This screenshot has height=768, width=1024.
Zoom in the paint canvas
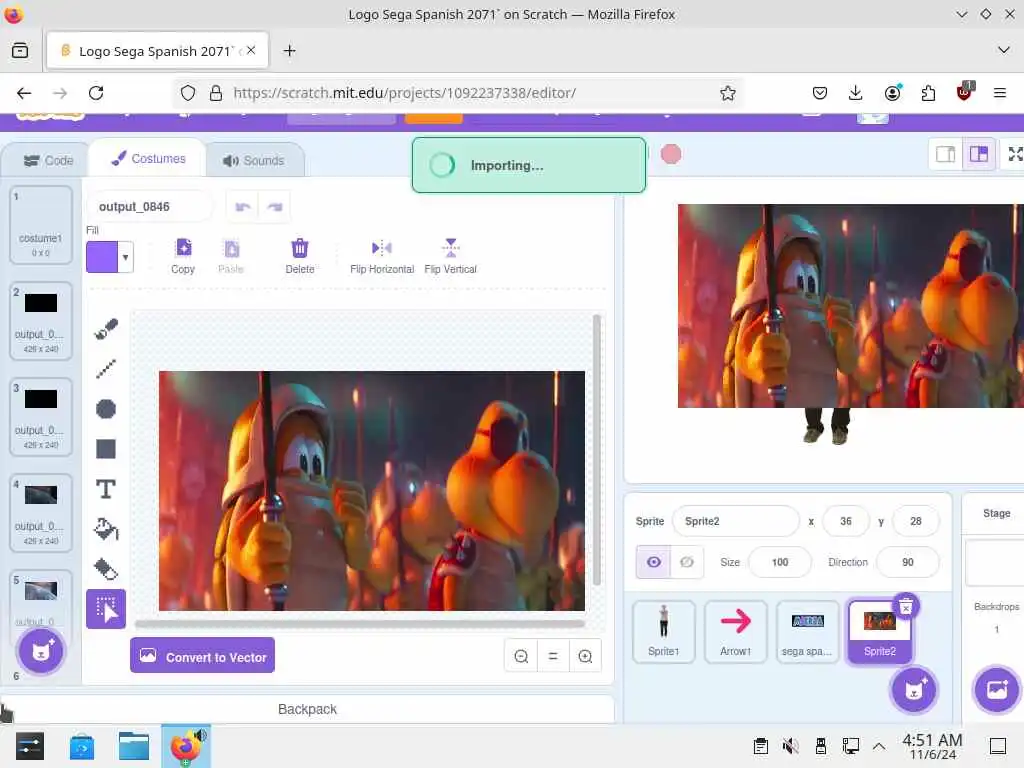pyautogui.click(x=585, y=656)
